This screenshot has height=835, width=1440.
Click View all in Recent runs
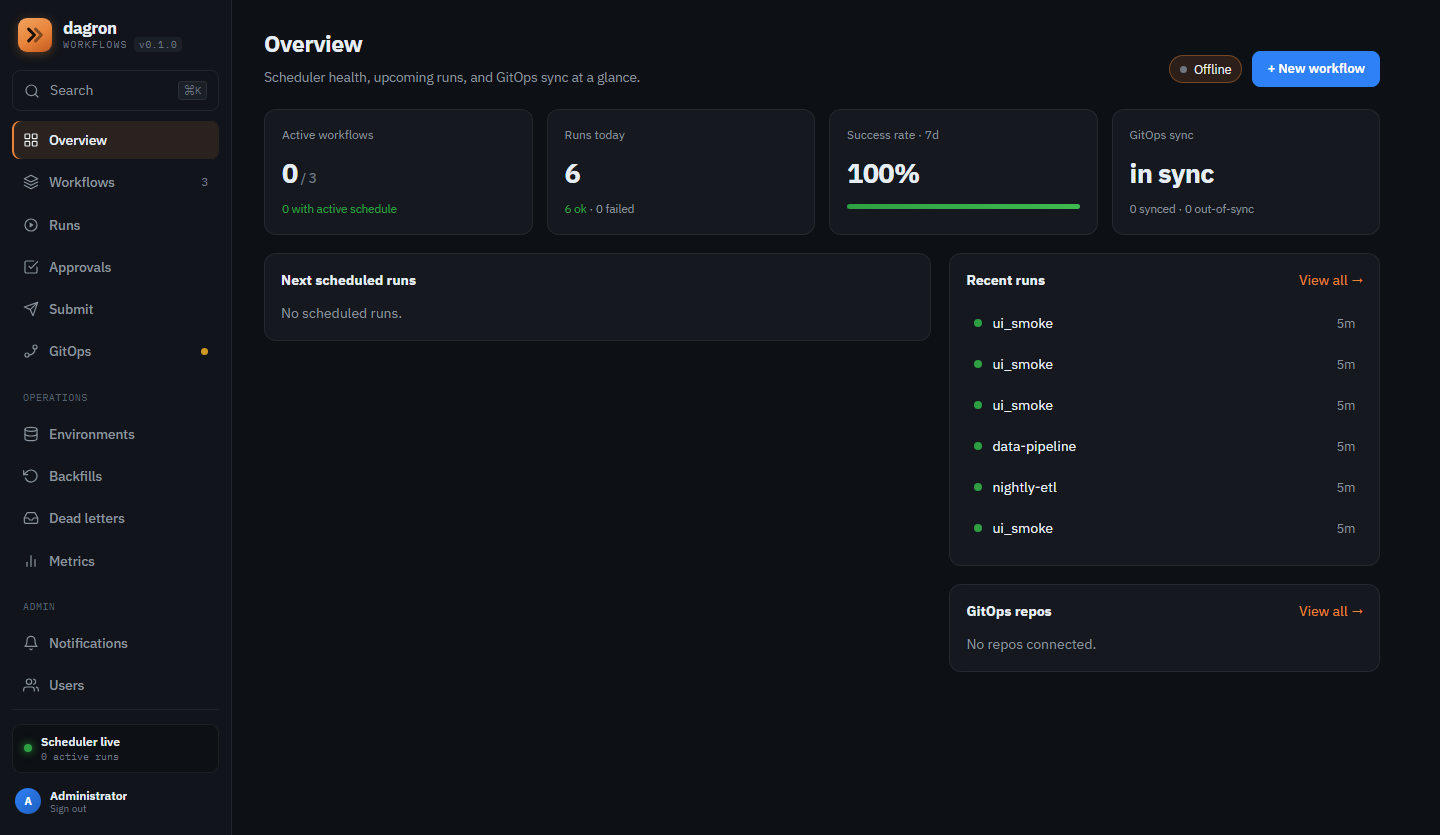pos(1331,280)
